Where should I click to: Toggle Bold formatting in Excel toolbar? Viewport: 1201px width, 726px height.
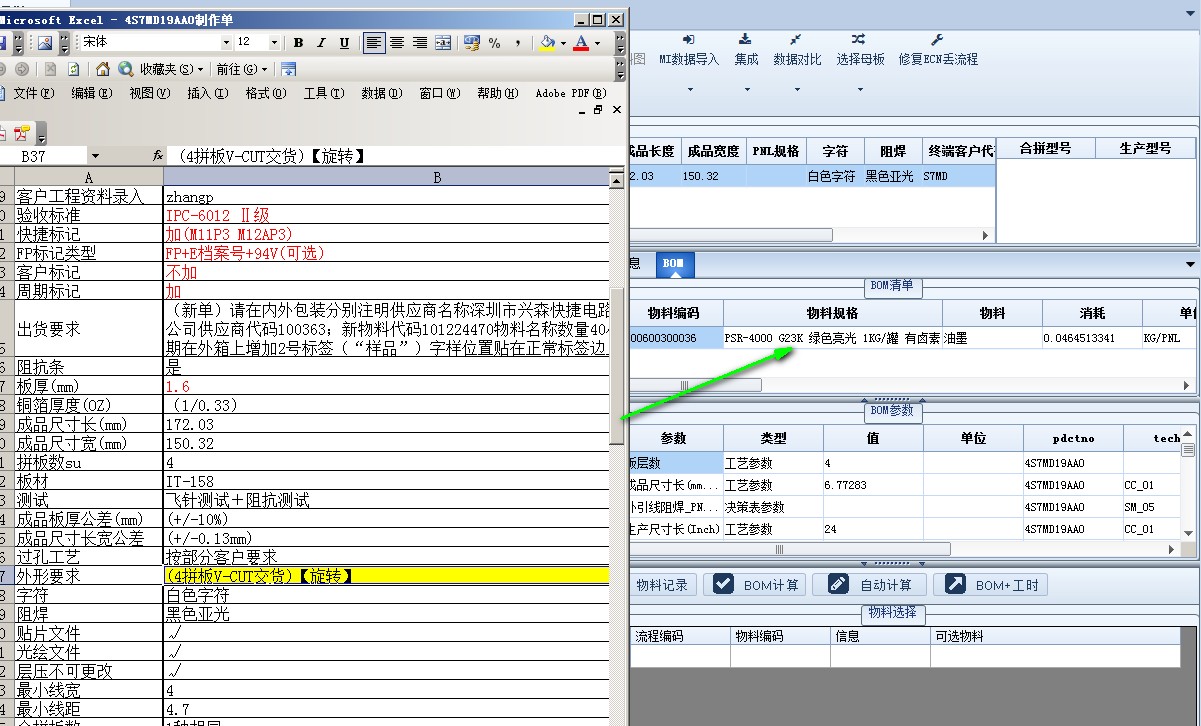298,43
